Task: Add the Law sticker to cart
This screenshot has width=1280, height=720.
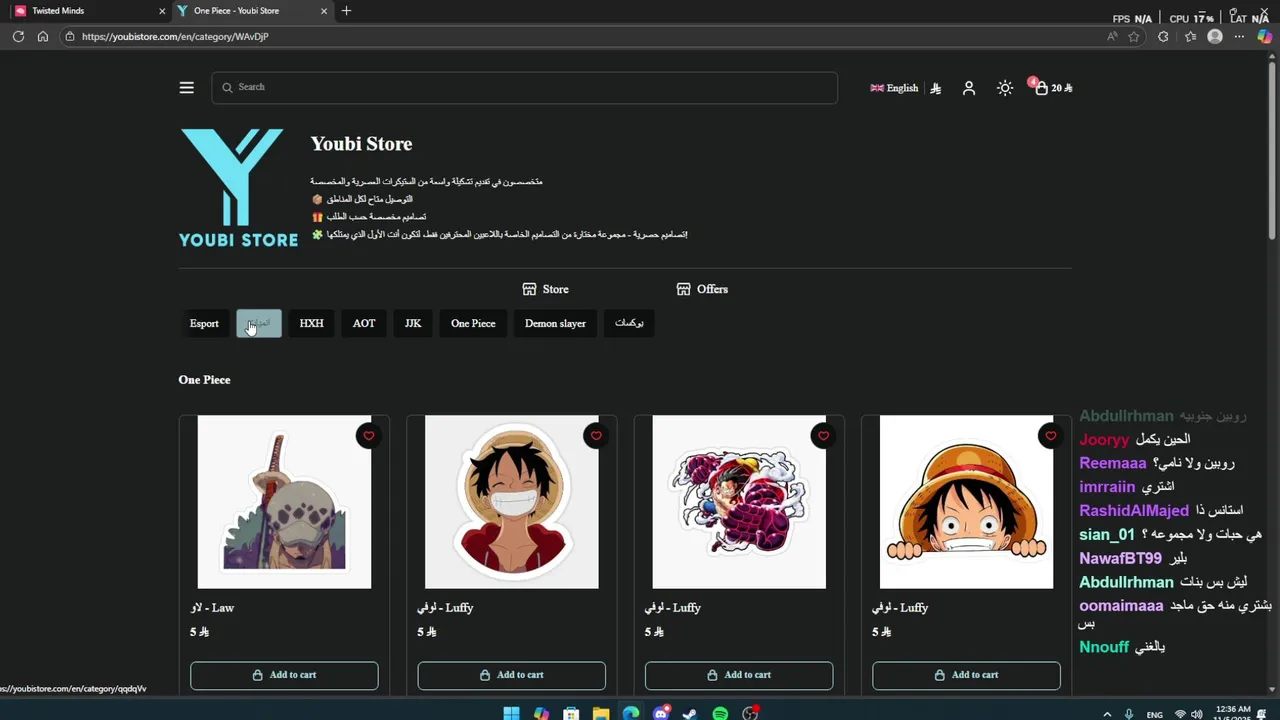Action: (284, 675)
